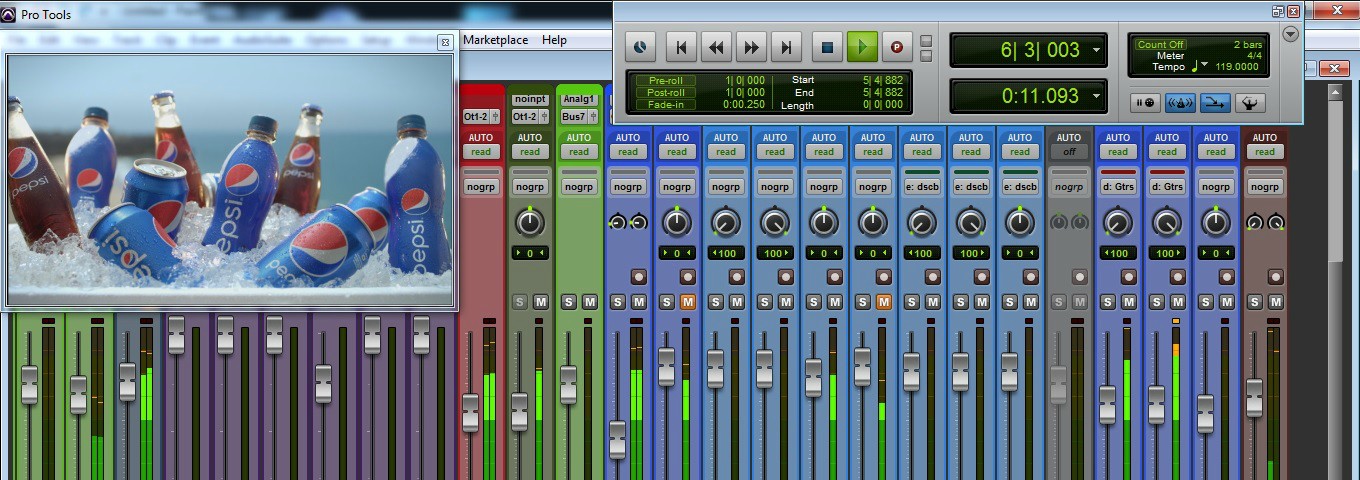The image size is (1360, 480).
Task: Enable the Post-roll option
Action: (x=665, y=92)
